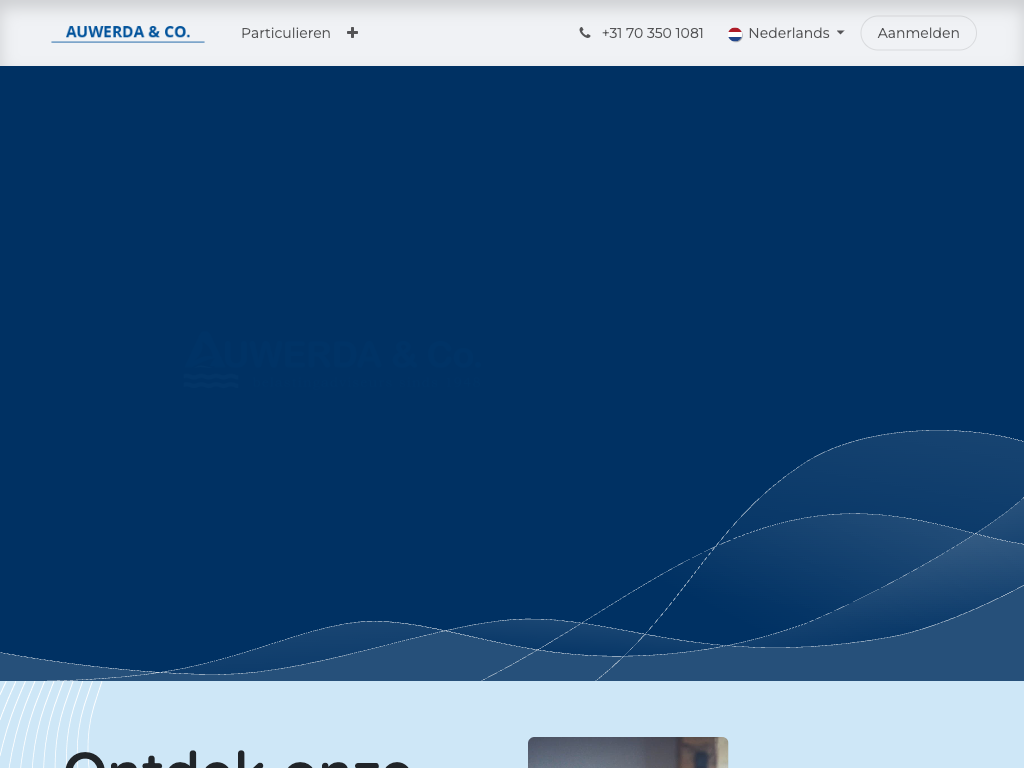The height and width of the screenshot is (768, 1024).
Task: Click the empty navbar space before the phone number
Action: 470,33
